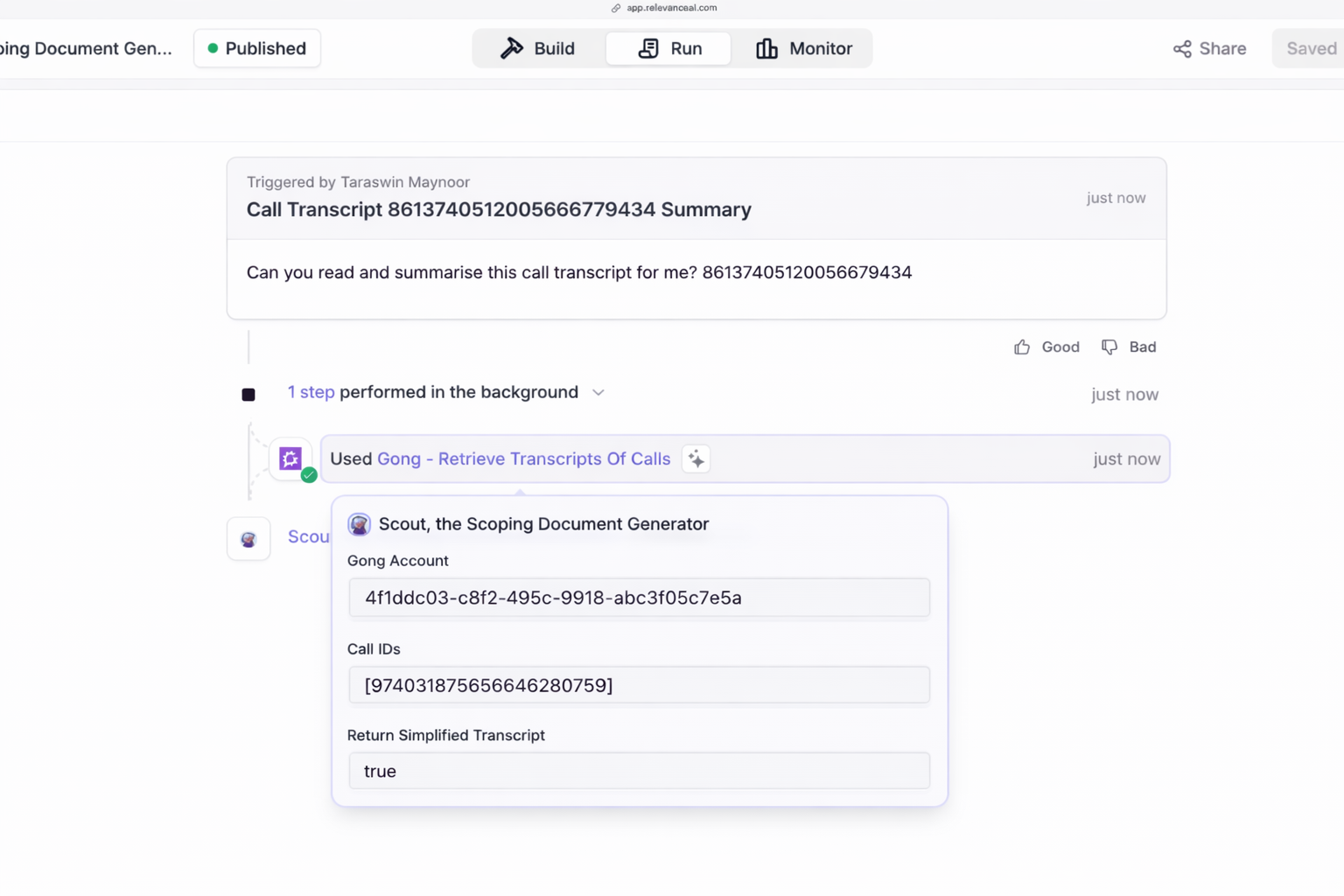Click the Share button
This screenshot has width=1344, height=896.
coord(1209,48)
